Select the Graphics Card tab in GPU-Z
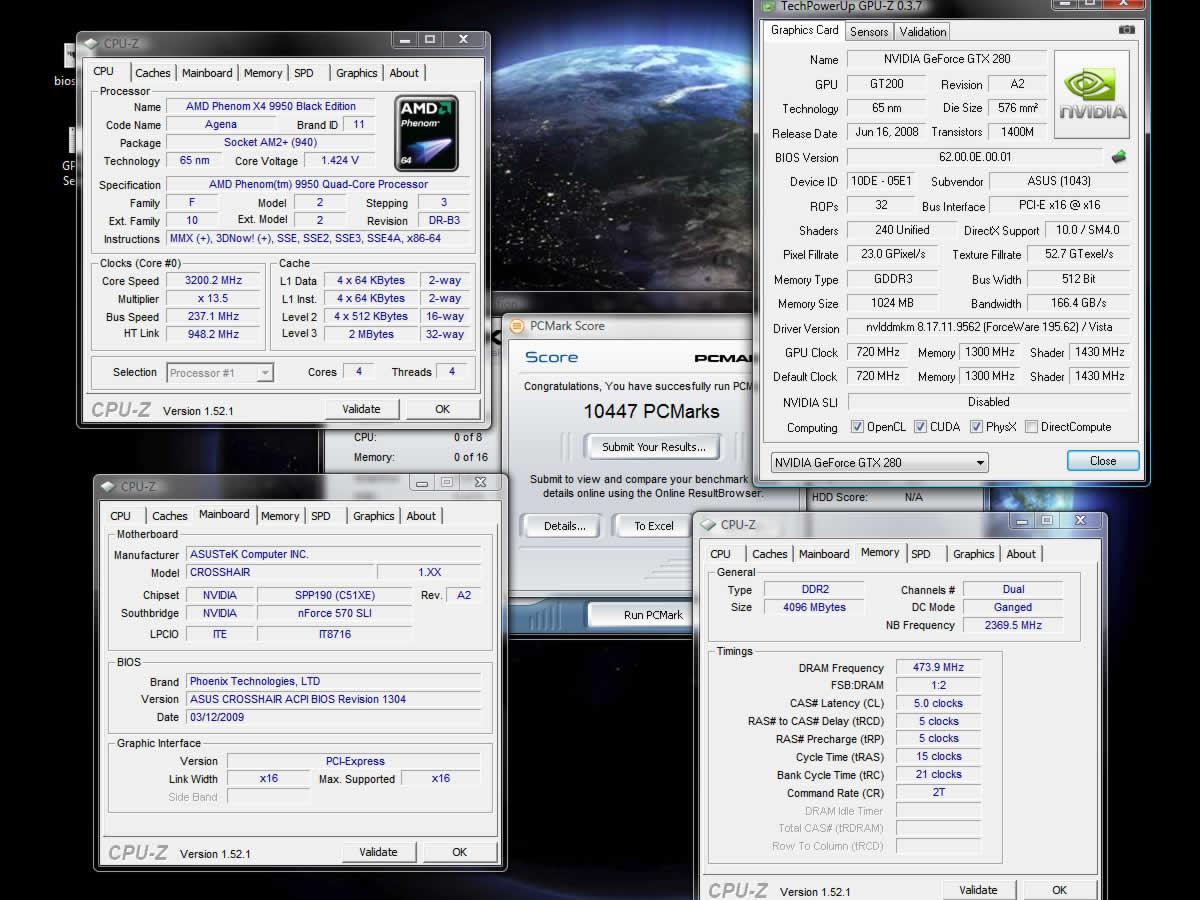Image resolution: width=1200 pixels, height=900 pixels. pyautogui.click(x=804, y=30)
